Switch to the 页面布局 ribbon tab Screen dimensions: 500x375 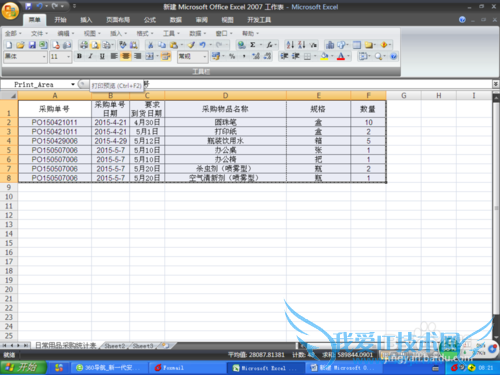118,20
